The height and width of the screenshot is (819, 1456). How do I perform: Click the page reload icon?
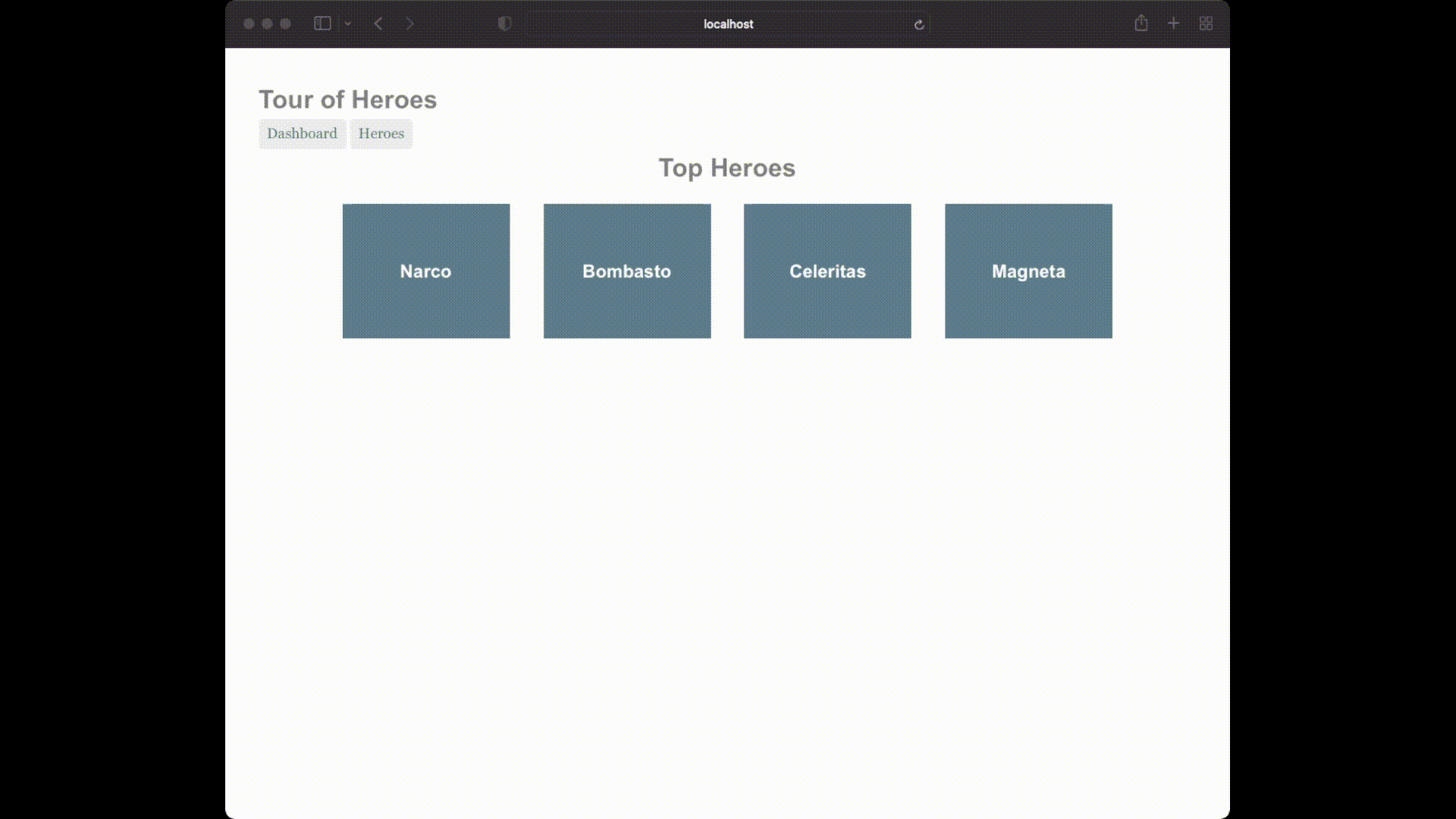[918, 24]
